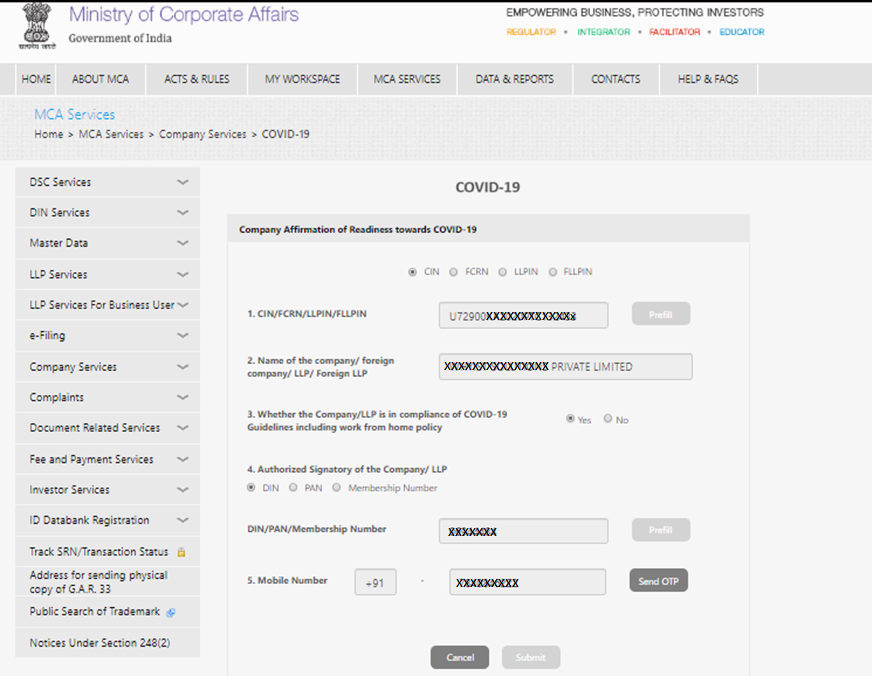
Task: Click the lock icon beside Track SRN/Transaction Status
Action: (181, 552)
